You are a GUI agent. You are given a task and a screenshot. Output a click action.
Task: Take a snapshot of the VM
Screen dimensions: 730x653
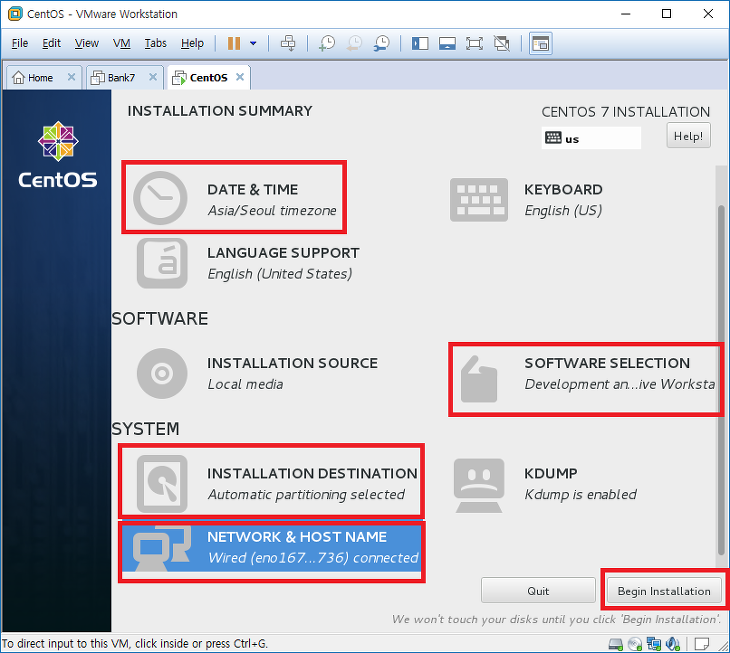327,43
